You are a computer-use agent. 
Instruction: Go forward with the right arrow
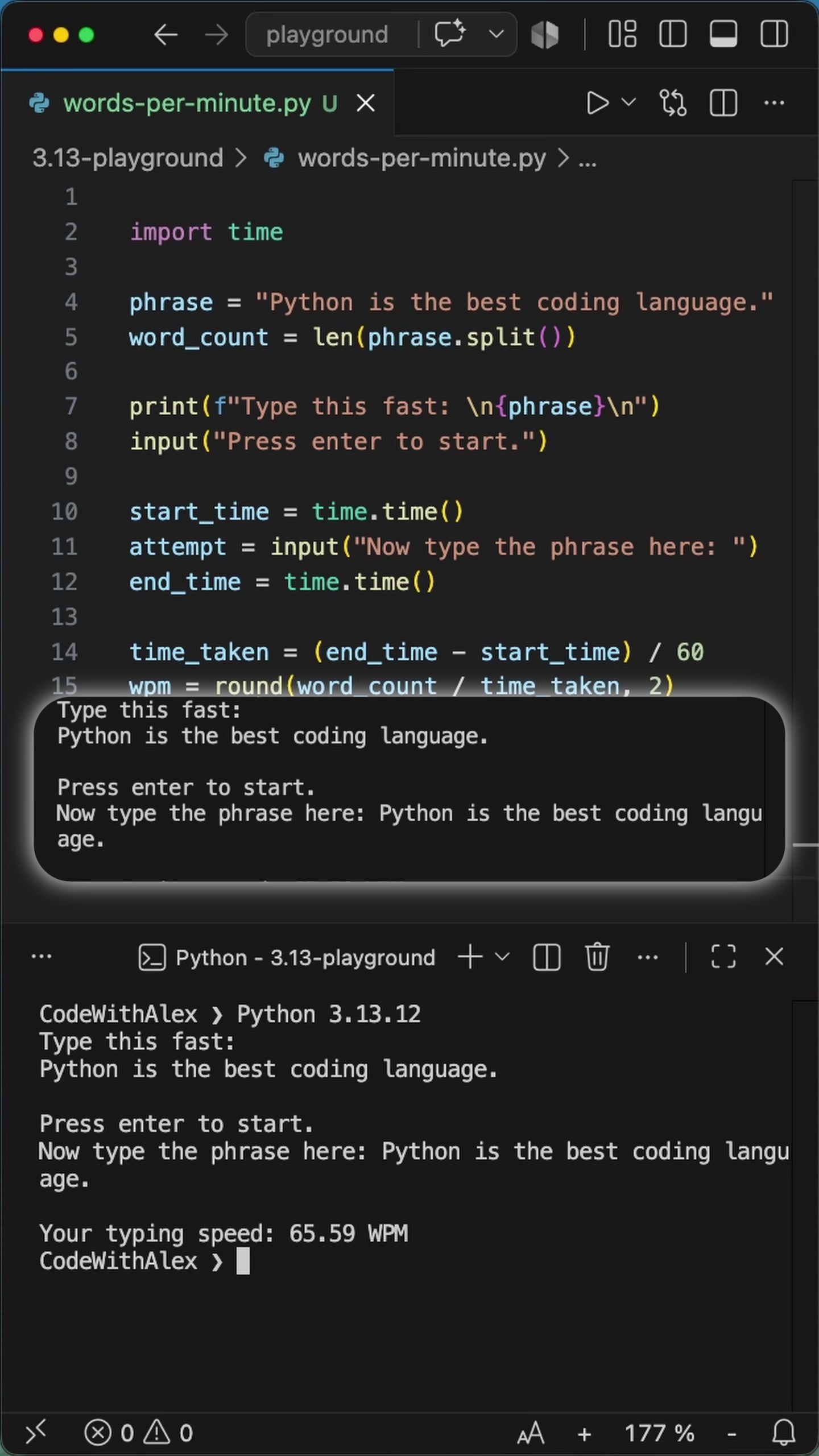(x=216, y=35)
